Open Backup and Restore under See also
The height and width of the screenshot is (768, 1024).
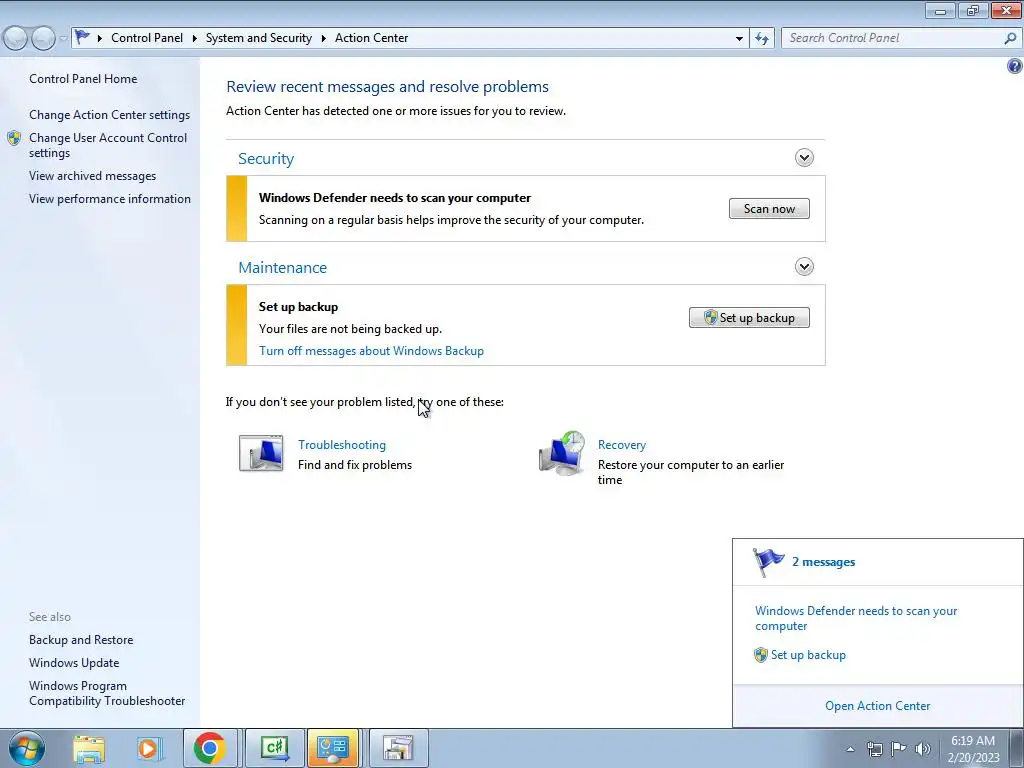click(x=81, y=640)
